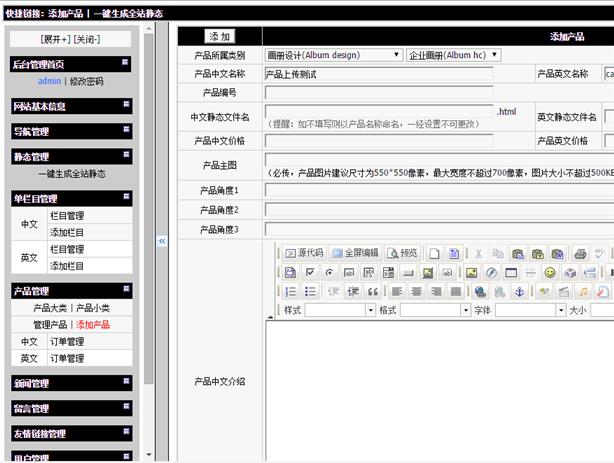Collapse the 产品管理 sidebar section

[x=126, y=290]
